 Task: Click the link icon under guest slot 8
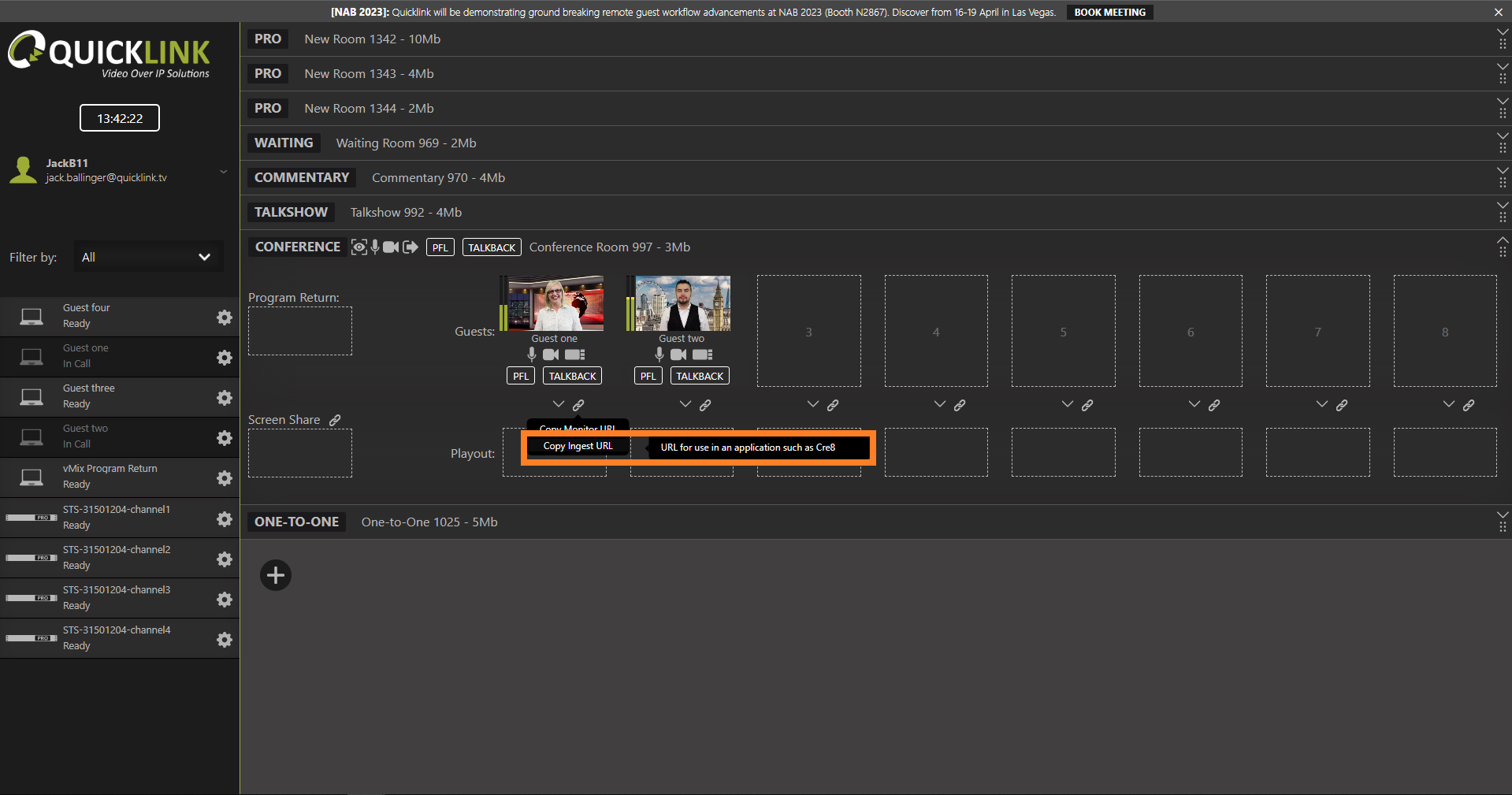pos(1469,405)
